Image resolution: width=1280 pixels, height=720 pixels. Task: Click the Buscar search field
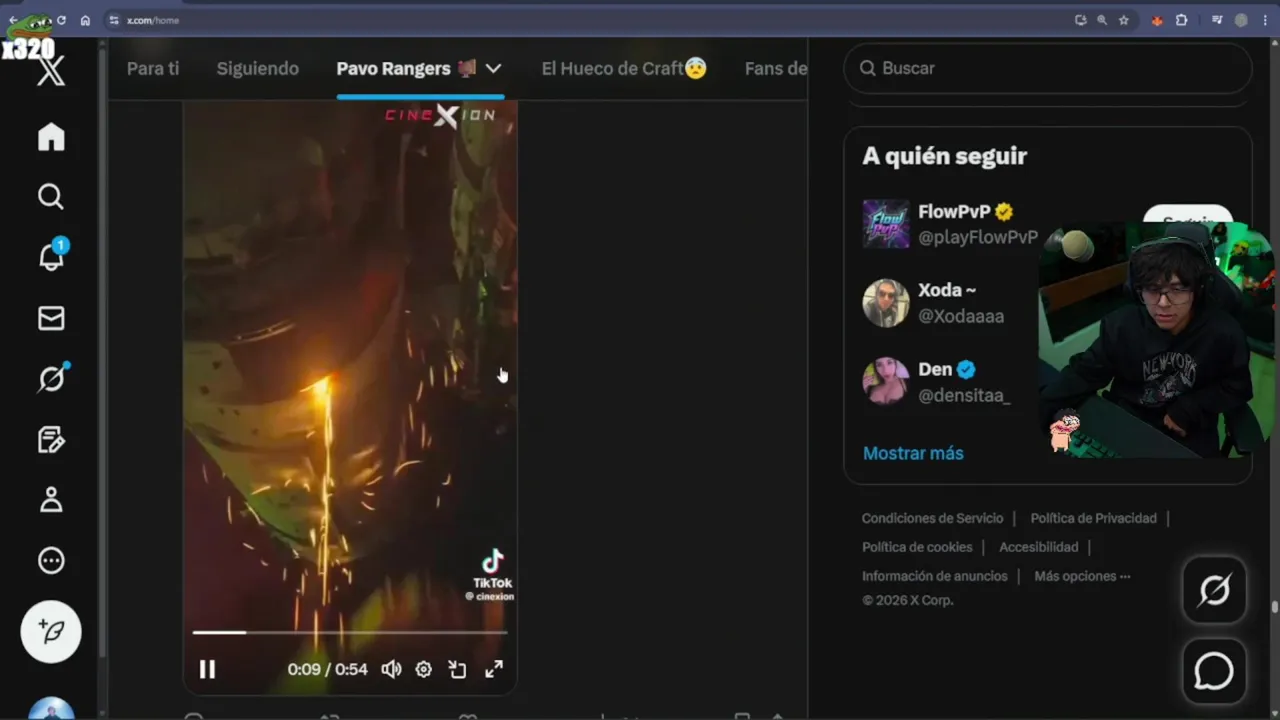click(1048, 68)
